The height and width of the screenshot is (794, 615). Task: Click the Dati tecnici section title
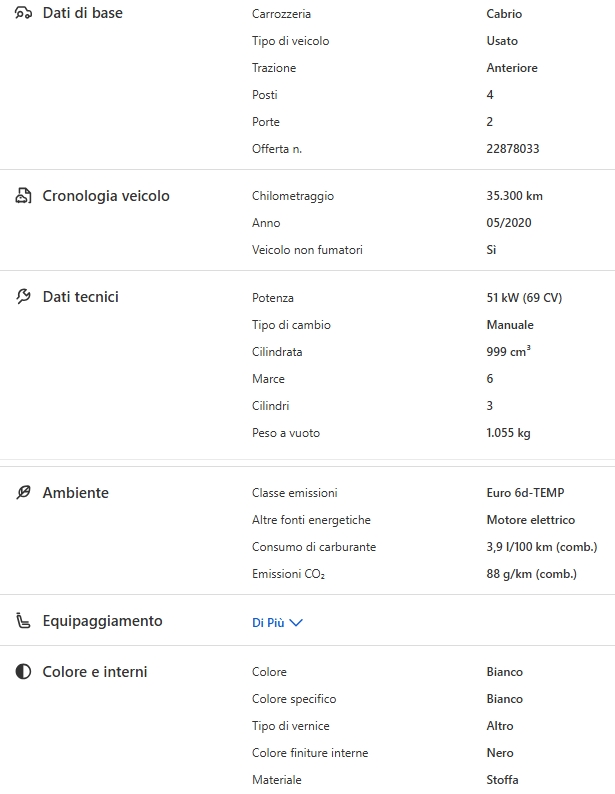pyautogui.click(x=81, y=297)
